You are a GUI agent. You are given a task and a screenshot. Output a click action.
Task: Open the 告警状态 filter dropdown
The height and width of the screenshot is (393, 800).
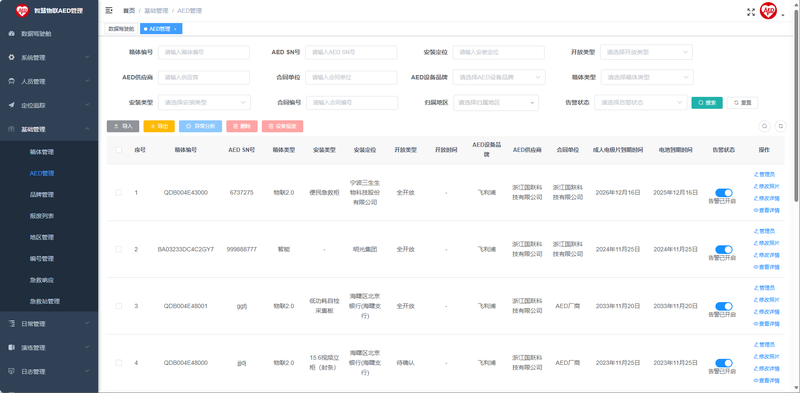(640, 103)
